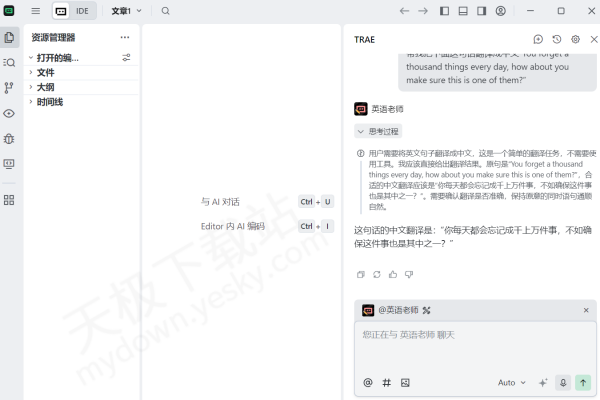This screenshot has width=600, height=400.
Task: Open the Run and Debug bug icon
Action: (9, 139)
